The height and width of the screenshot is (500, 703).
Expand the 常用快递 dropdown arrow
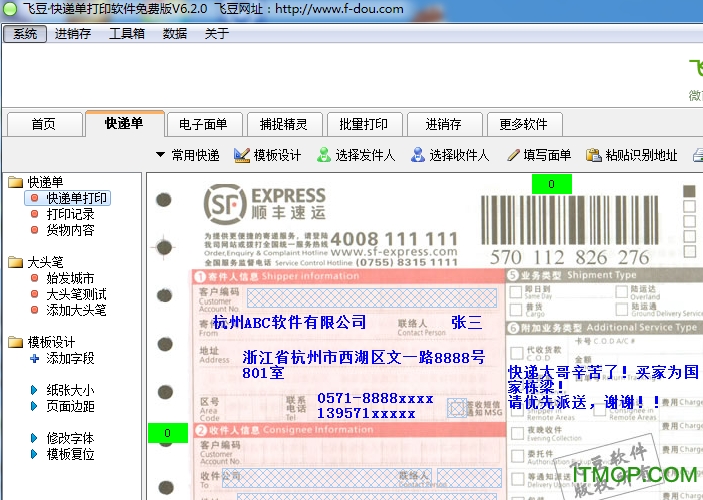pos(160,155)
